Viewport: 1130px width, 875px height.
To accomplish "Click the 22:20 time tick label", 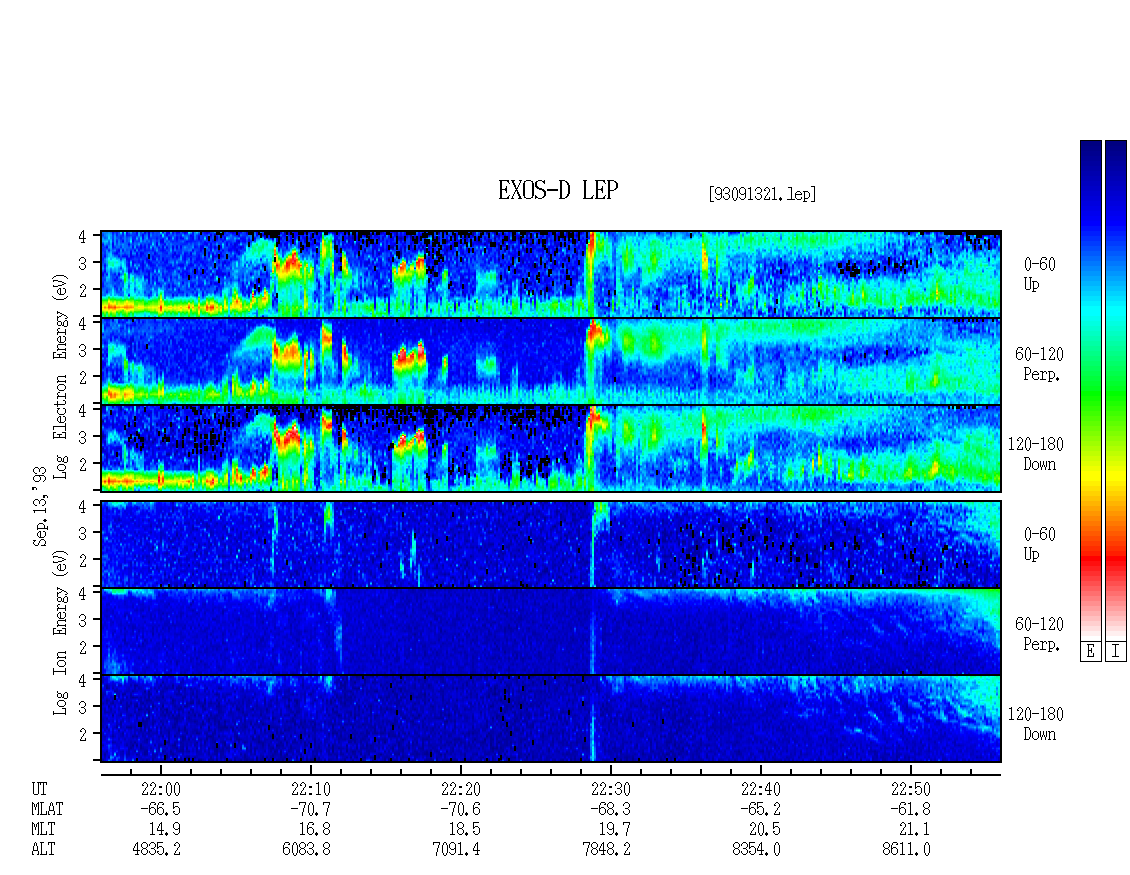I will coord(461,789).
